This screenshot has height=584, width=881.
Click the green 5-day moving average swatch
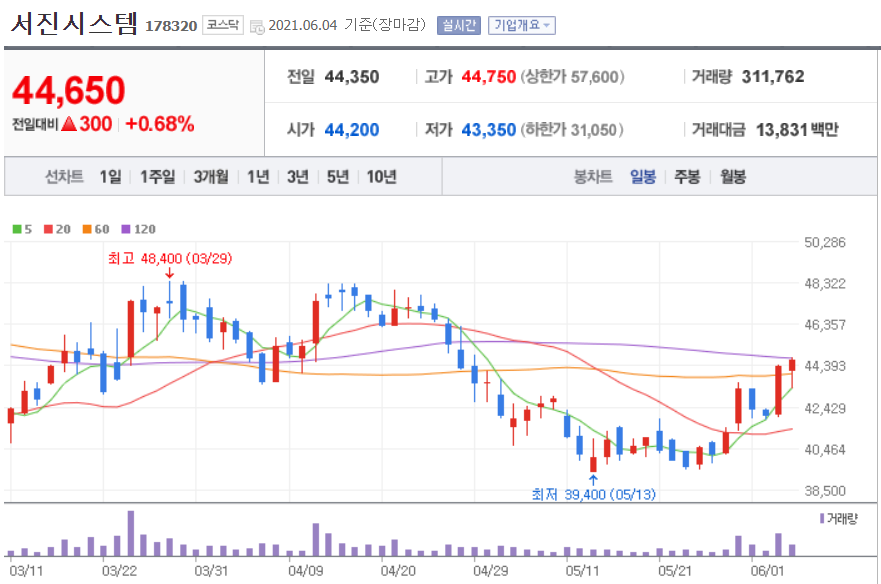point(17,229)
